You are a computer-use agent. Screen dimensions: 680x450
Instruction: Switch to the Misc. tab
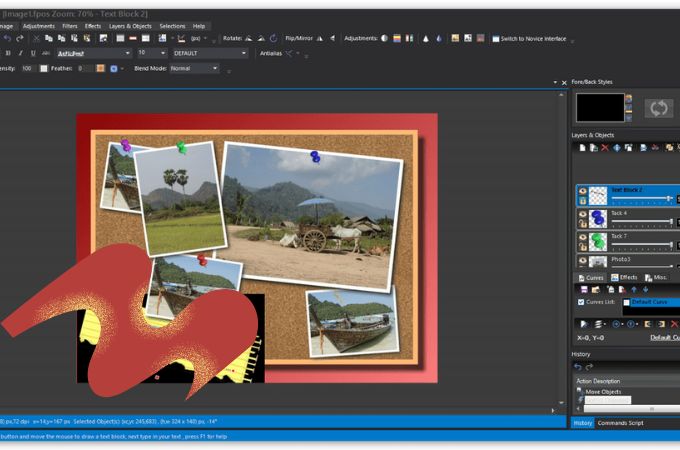(655, 277)
